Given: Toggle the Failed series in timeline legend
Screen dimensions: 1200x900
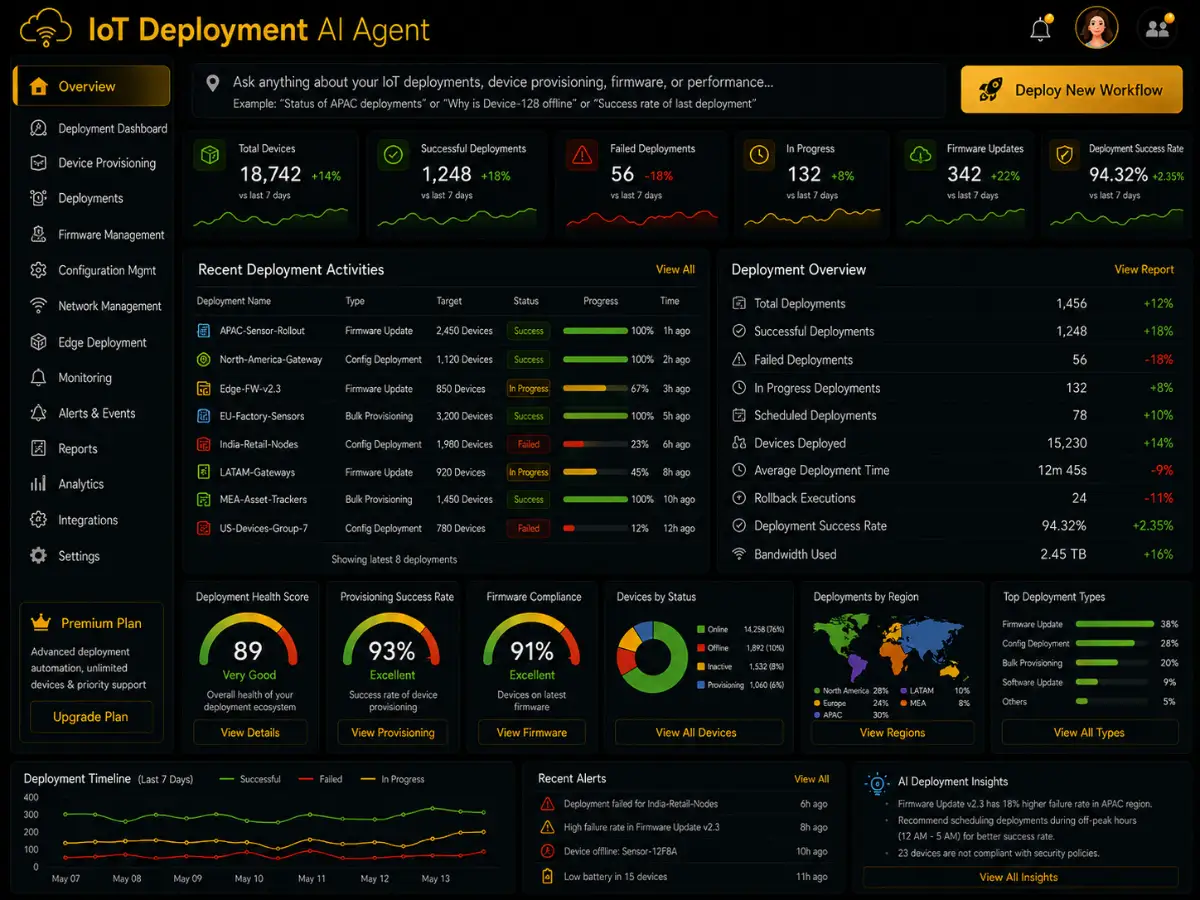Looking at the screenshot, I should pos(320,779).
